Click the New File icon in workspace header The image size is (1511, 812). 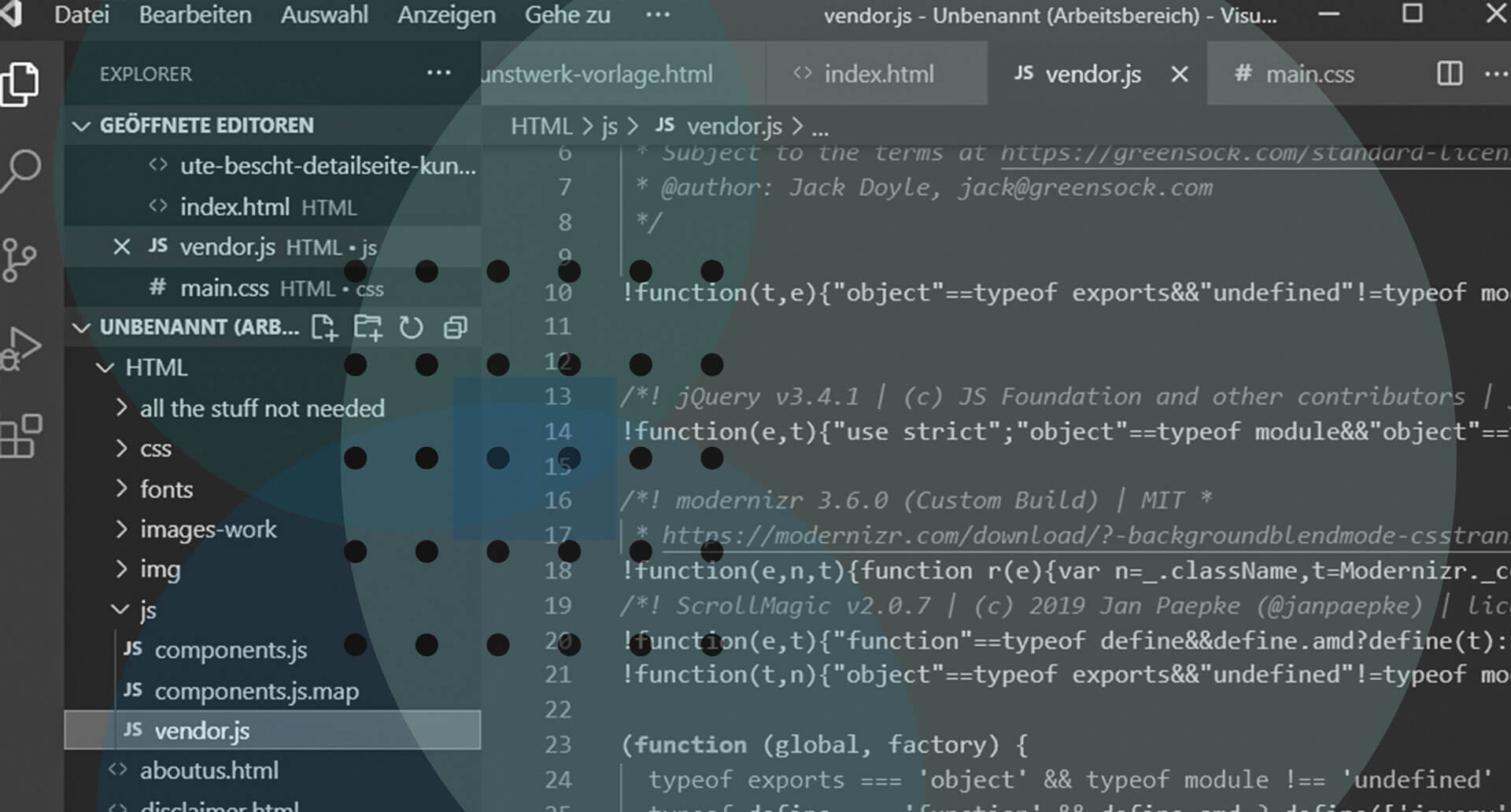point(323,327)
